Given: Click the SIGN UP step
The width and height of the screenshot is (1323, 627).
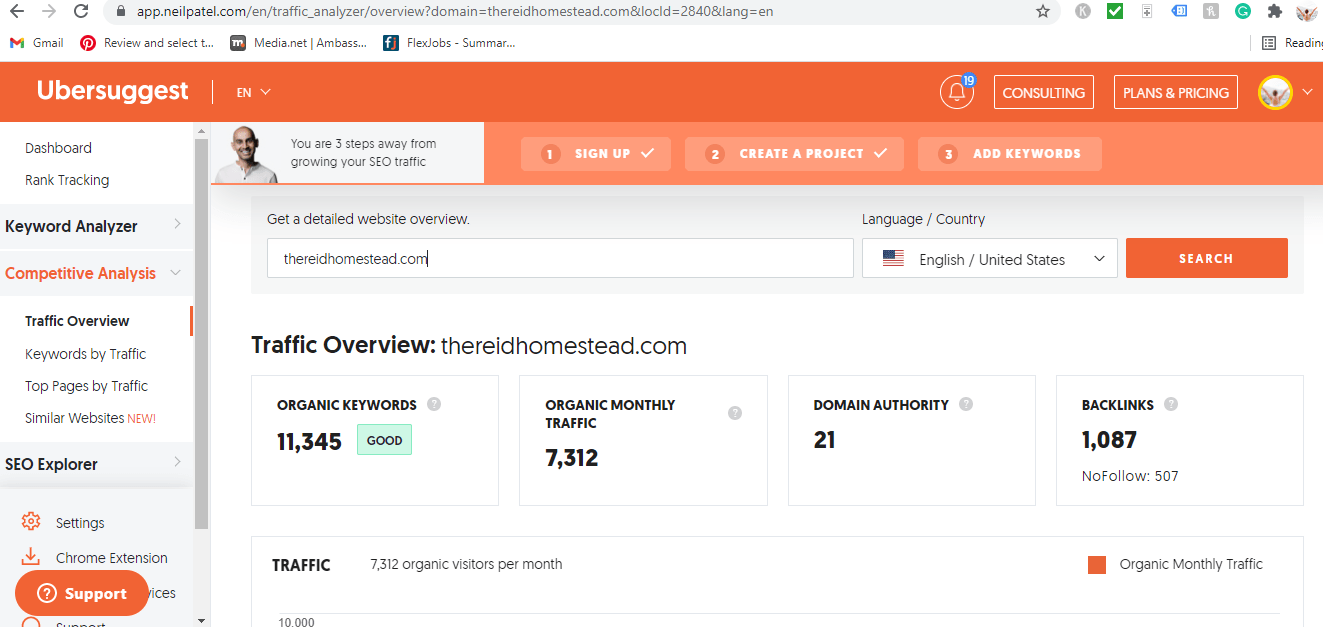Looking at the screenshot, I should click(596, 154).
